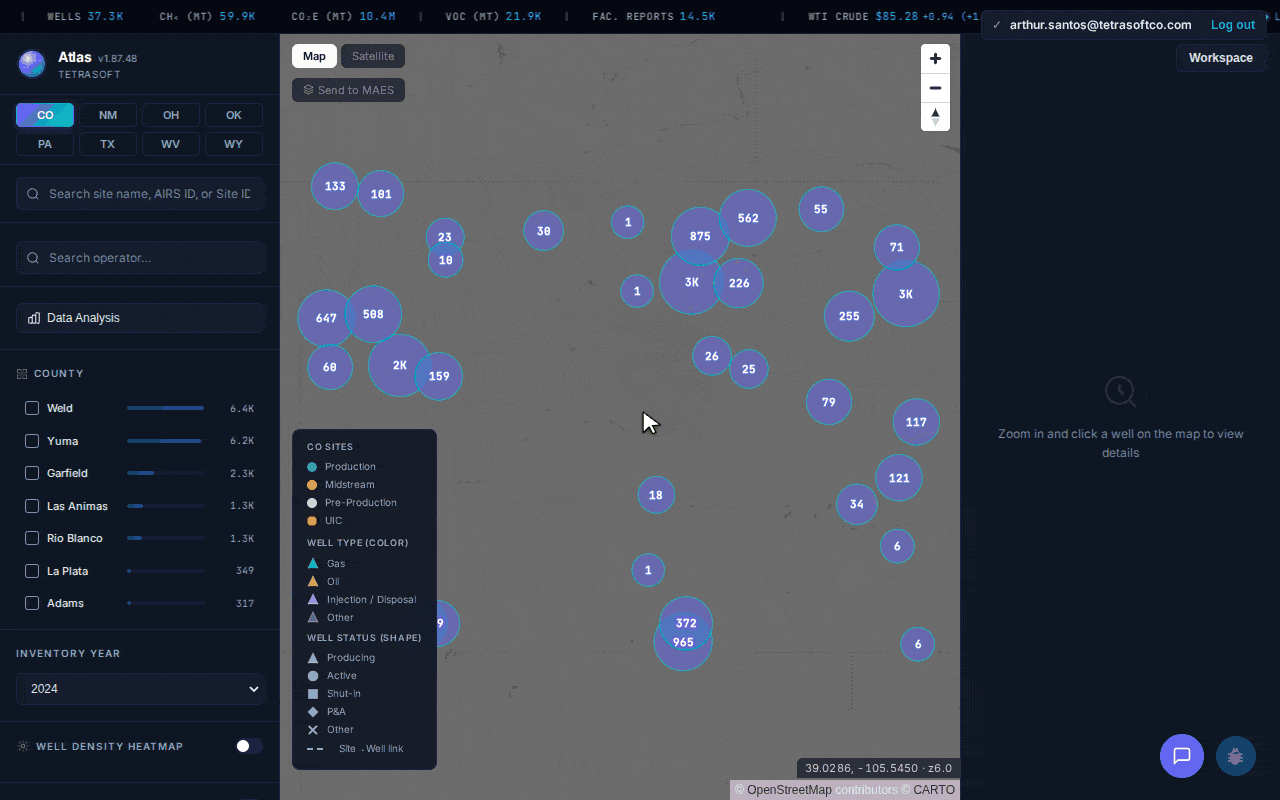
Task: Click the Log out link
Action: 1233,25
